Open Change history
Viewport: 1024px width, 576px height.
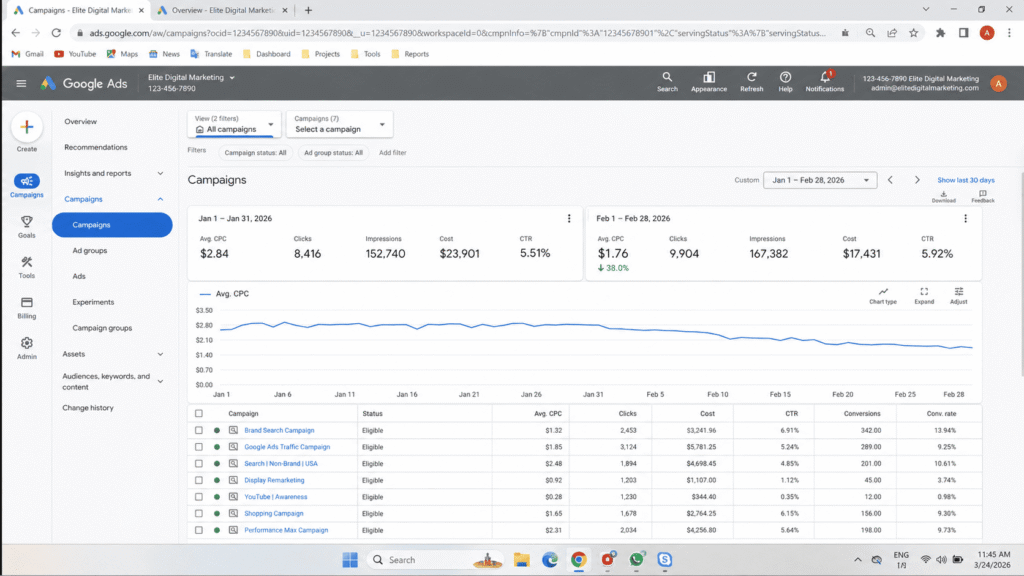click(88, 408)
